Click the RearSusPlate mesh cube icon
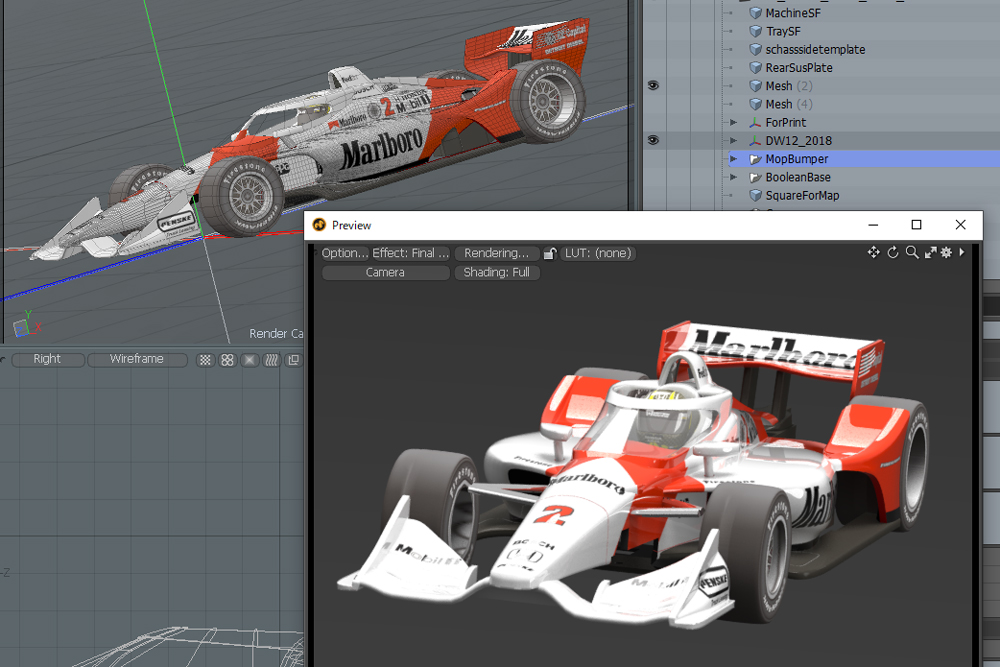Image resolution: width=1000 pixels, height=667 pixels. pos(756,68)
